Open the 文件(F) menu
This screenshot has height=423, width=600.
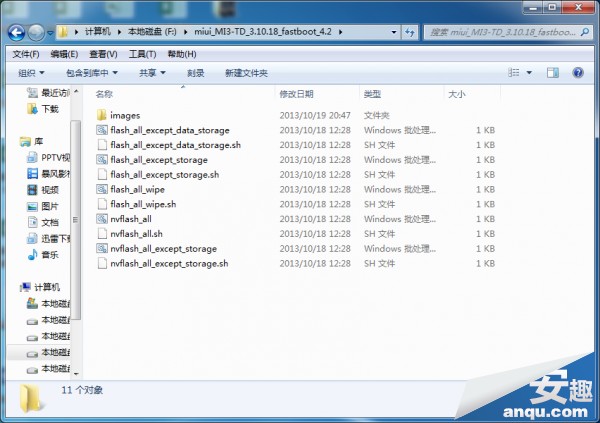coord(26,54)
